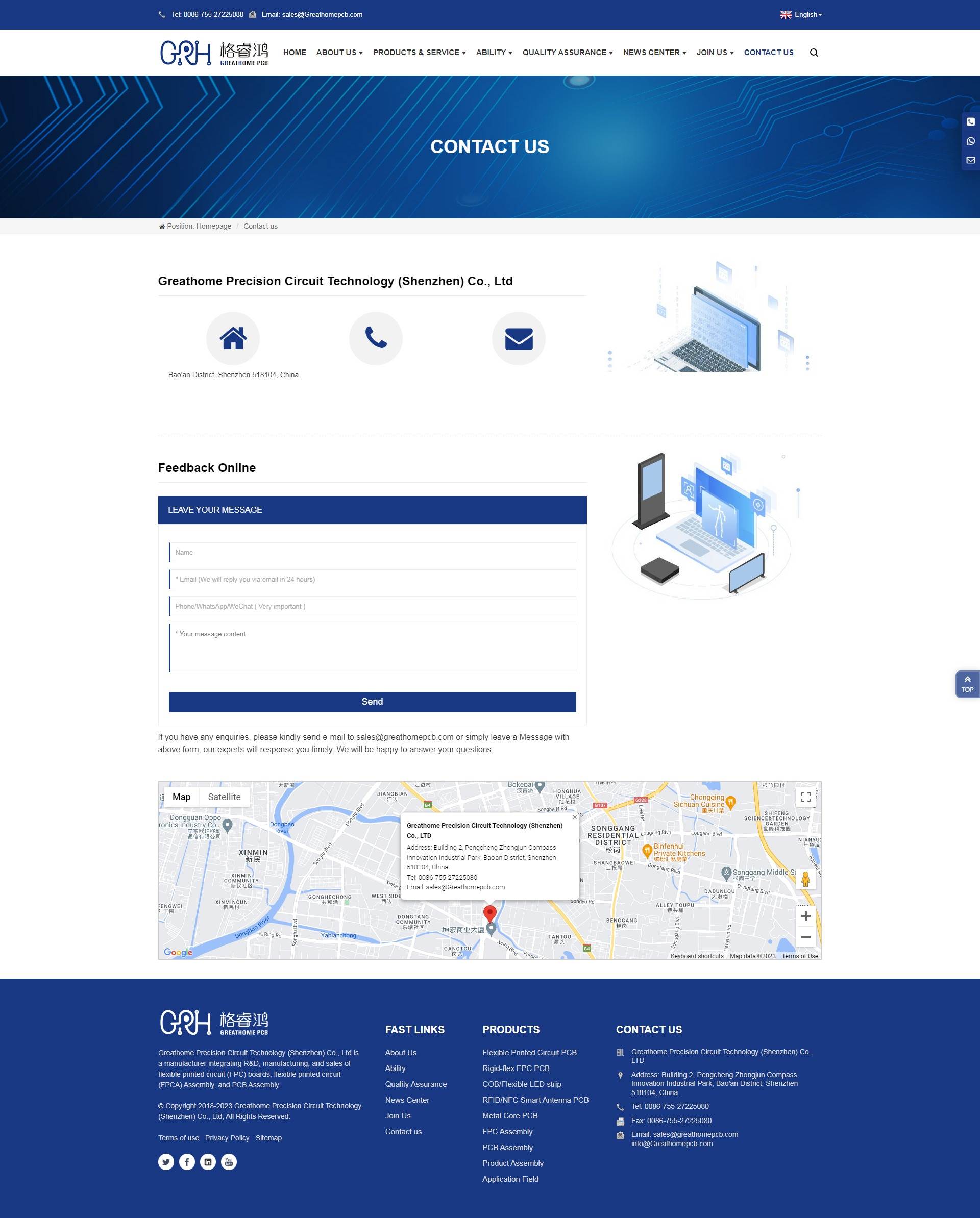Viewport: 980px width, 1218px height.
Task: Select the Map view tab
Action: 180,796
